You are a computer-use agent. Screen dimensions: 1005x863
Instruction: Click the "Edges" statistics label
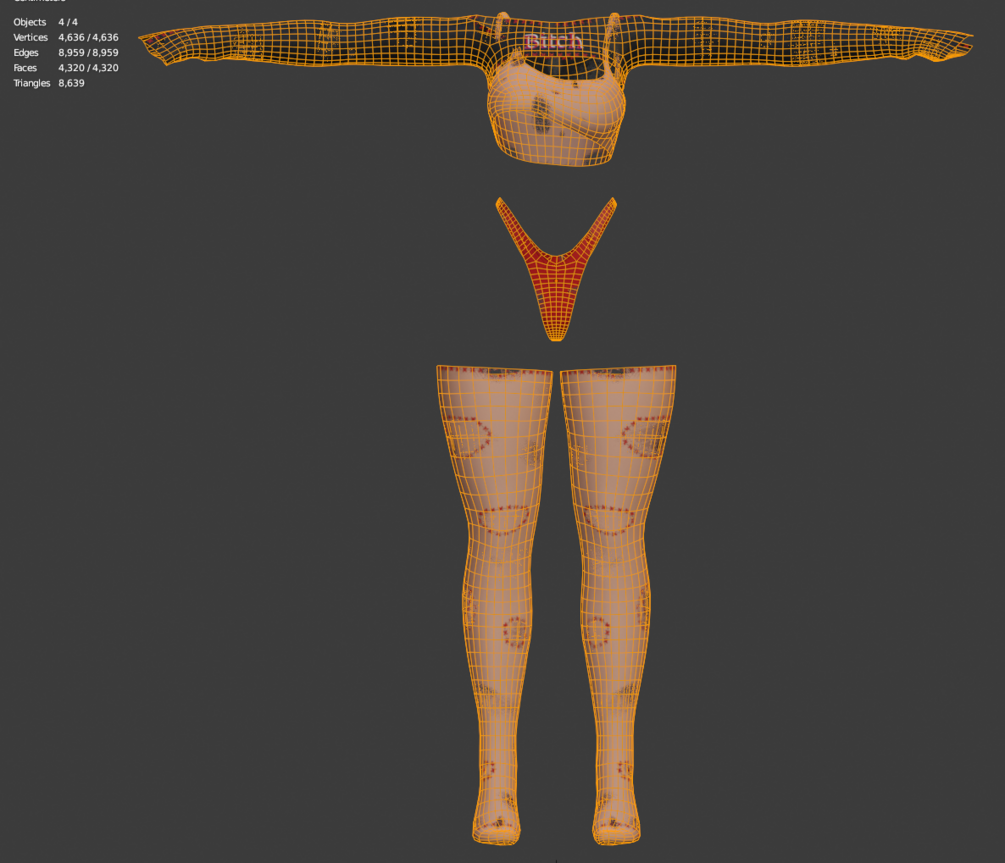26,53
